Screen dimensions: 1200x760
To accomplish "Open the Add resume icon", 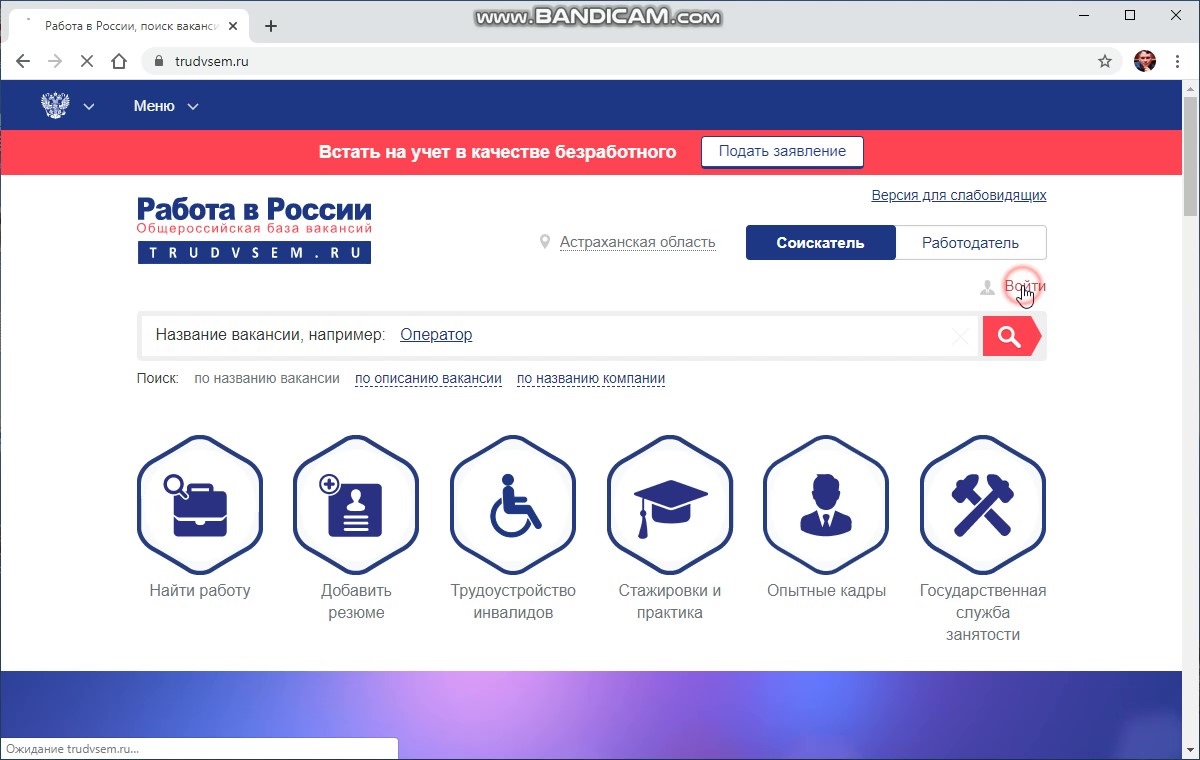I will [356, 504].
